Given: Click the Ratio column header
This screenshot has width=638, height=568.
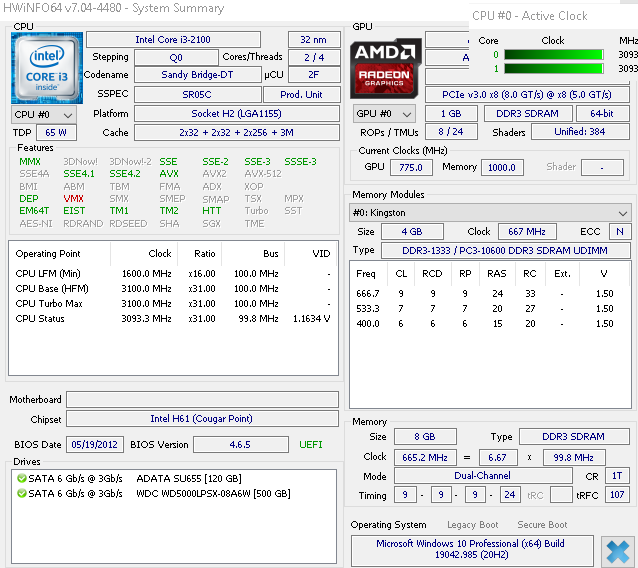Looking at the screenshot, I should (x=199, y=254).
